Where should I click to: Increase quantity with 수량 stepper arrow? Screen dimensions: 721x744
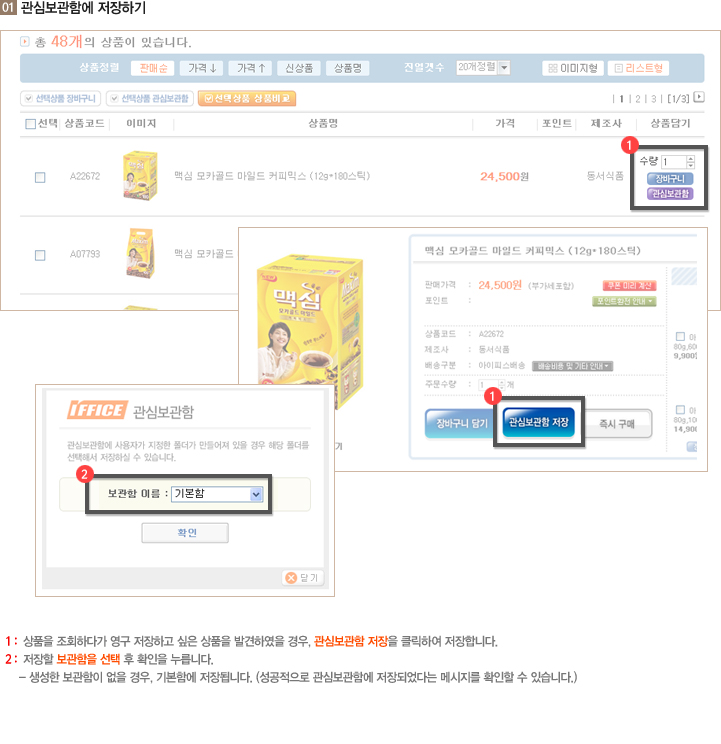pos(691,159)
